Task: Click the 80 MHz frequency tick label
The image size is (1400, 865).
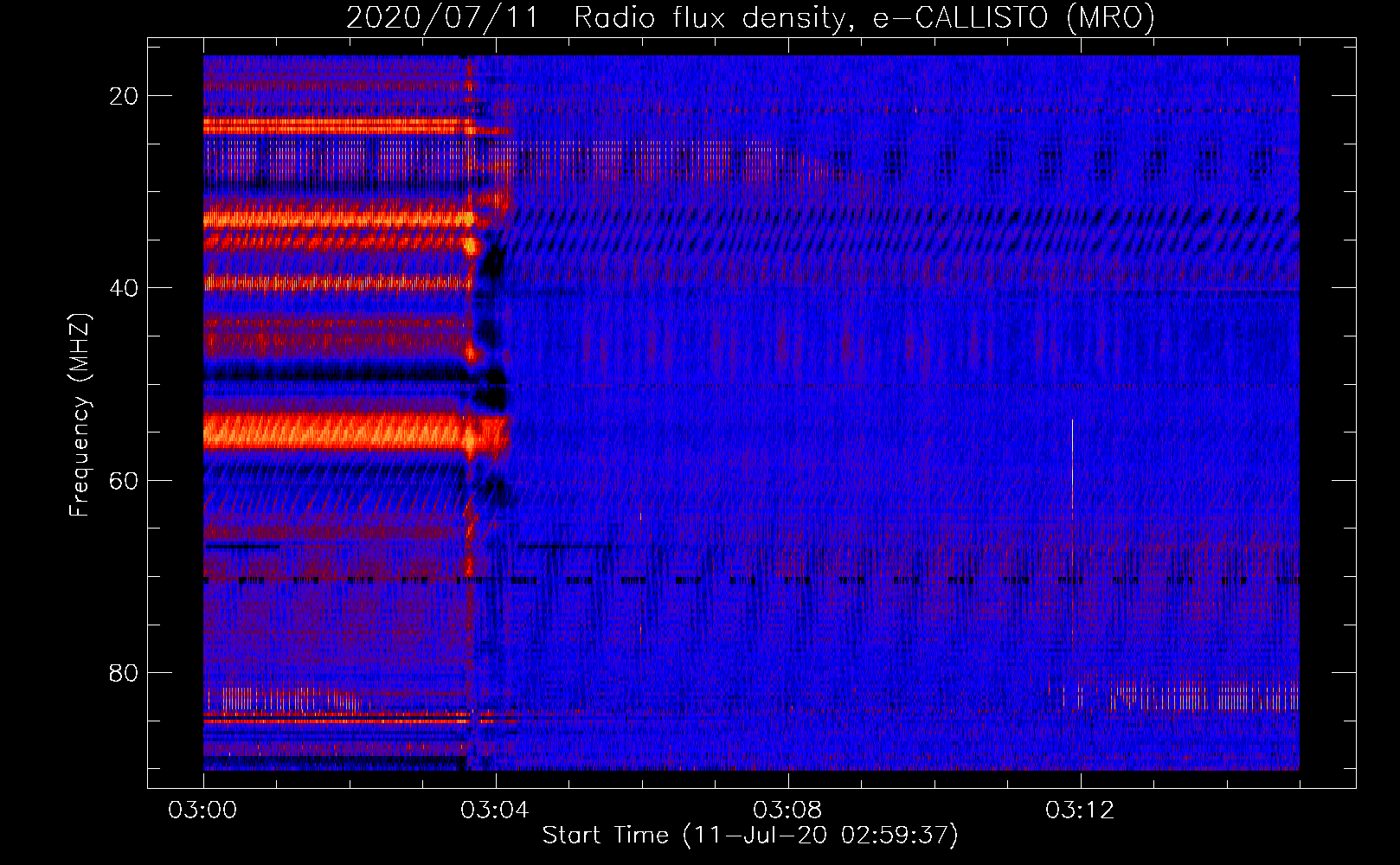Action: (x=125, y=672)
